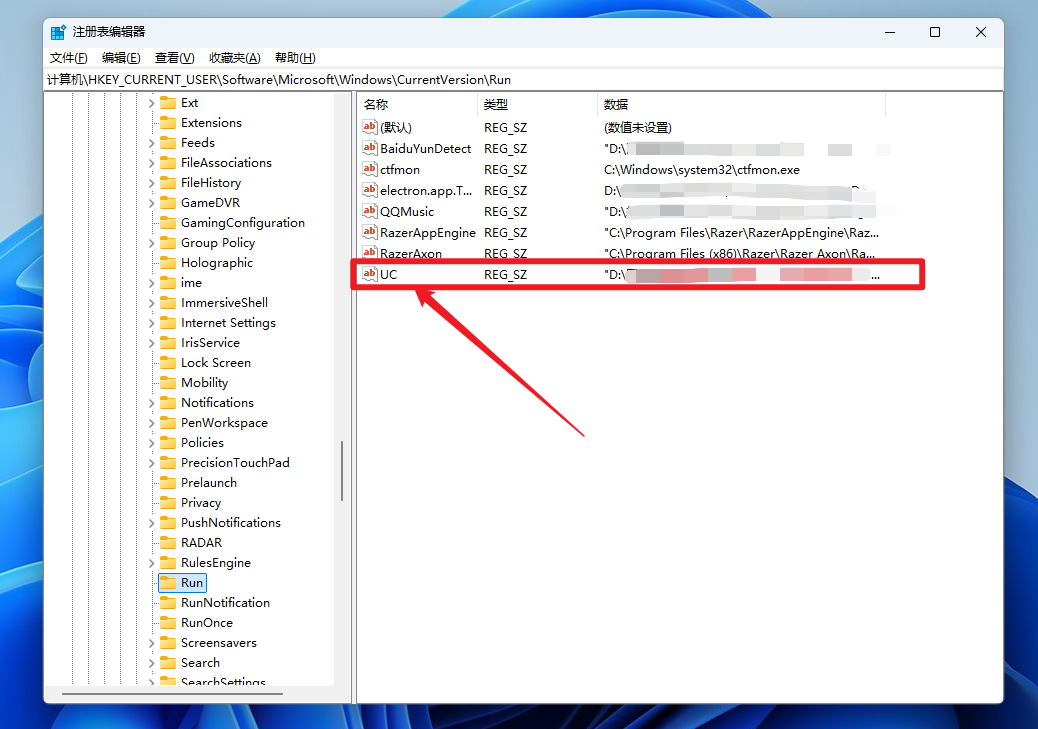Sort values by the 类型 column header
This screenshot has width=1038, height=729.
(538, 105)
